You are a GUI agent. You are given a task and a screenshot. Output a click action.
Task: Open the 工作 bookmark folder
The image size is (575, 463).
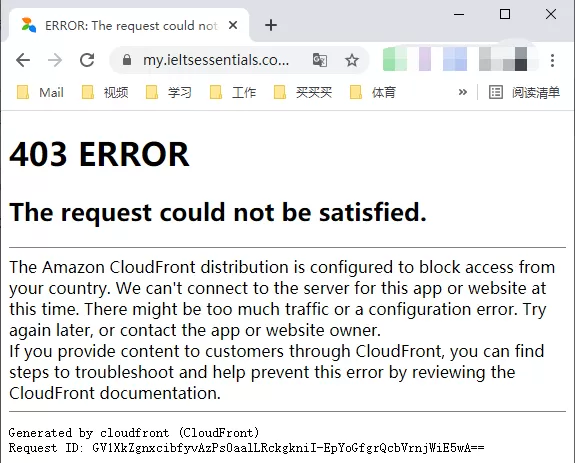[233, 92]
